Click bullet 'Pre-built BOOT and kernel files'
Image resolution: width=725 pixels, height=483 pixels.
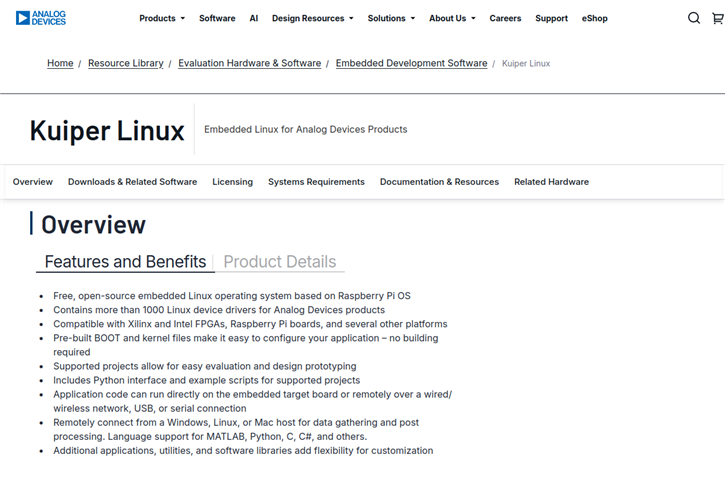(x=246, y=345)
